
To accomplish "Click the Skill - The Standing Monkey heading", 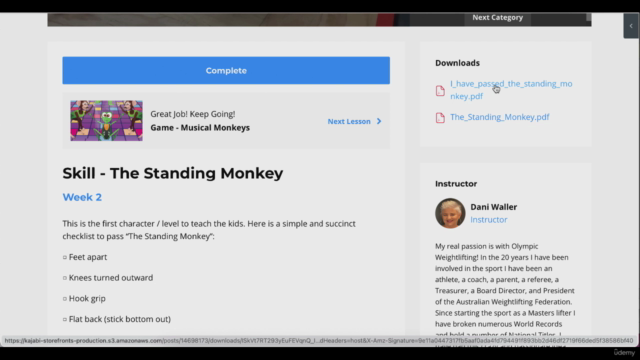I will [173, 173].
